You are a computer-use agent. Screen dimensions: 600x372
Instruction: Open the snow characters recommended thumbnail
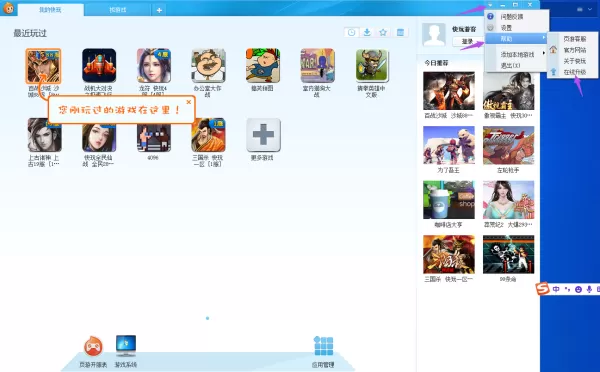449,145
